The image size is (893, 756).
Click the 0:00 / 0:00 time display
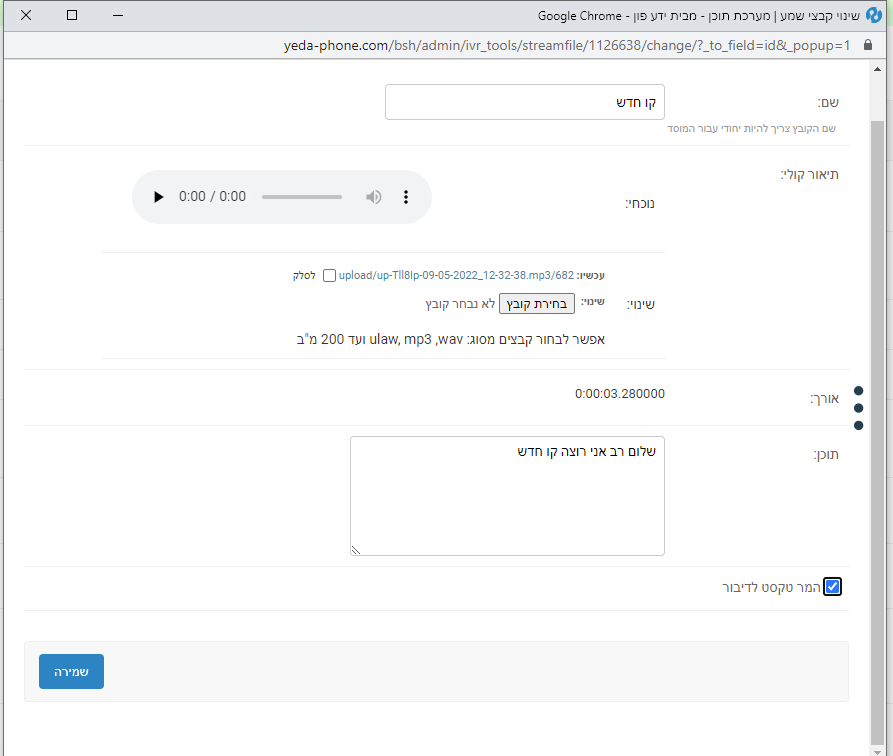[212, 197]
